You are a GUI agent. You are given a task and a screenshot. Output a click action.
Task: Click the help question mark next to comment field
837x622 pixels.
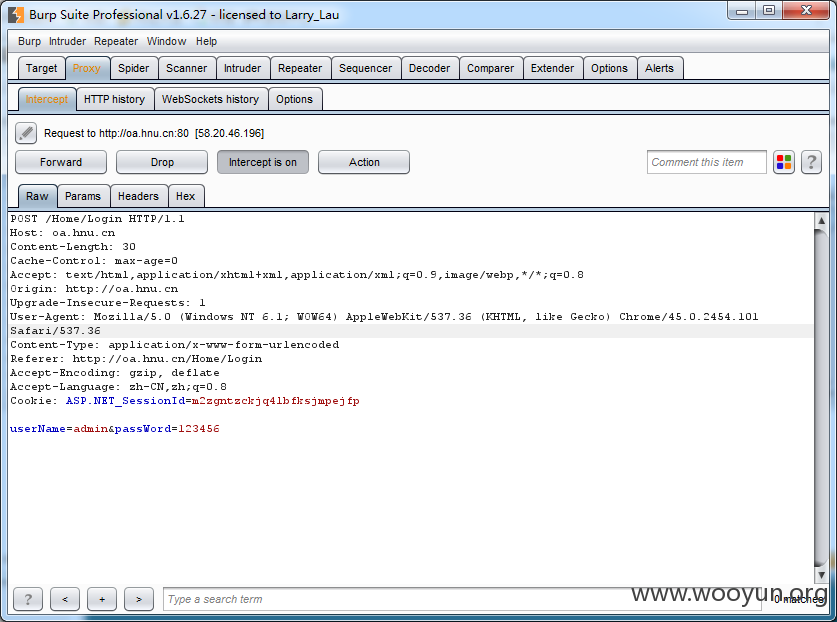(811, 162)
